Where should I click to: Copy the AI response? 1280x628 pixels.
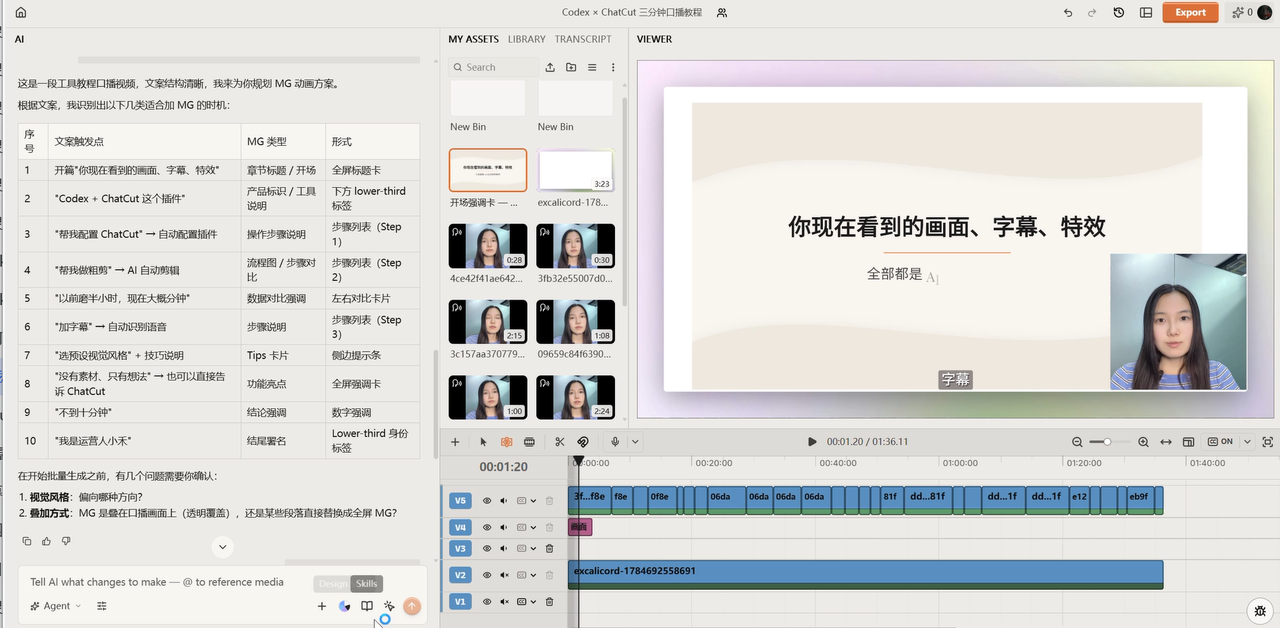(27, 541)
